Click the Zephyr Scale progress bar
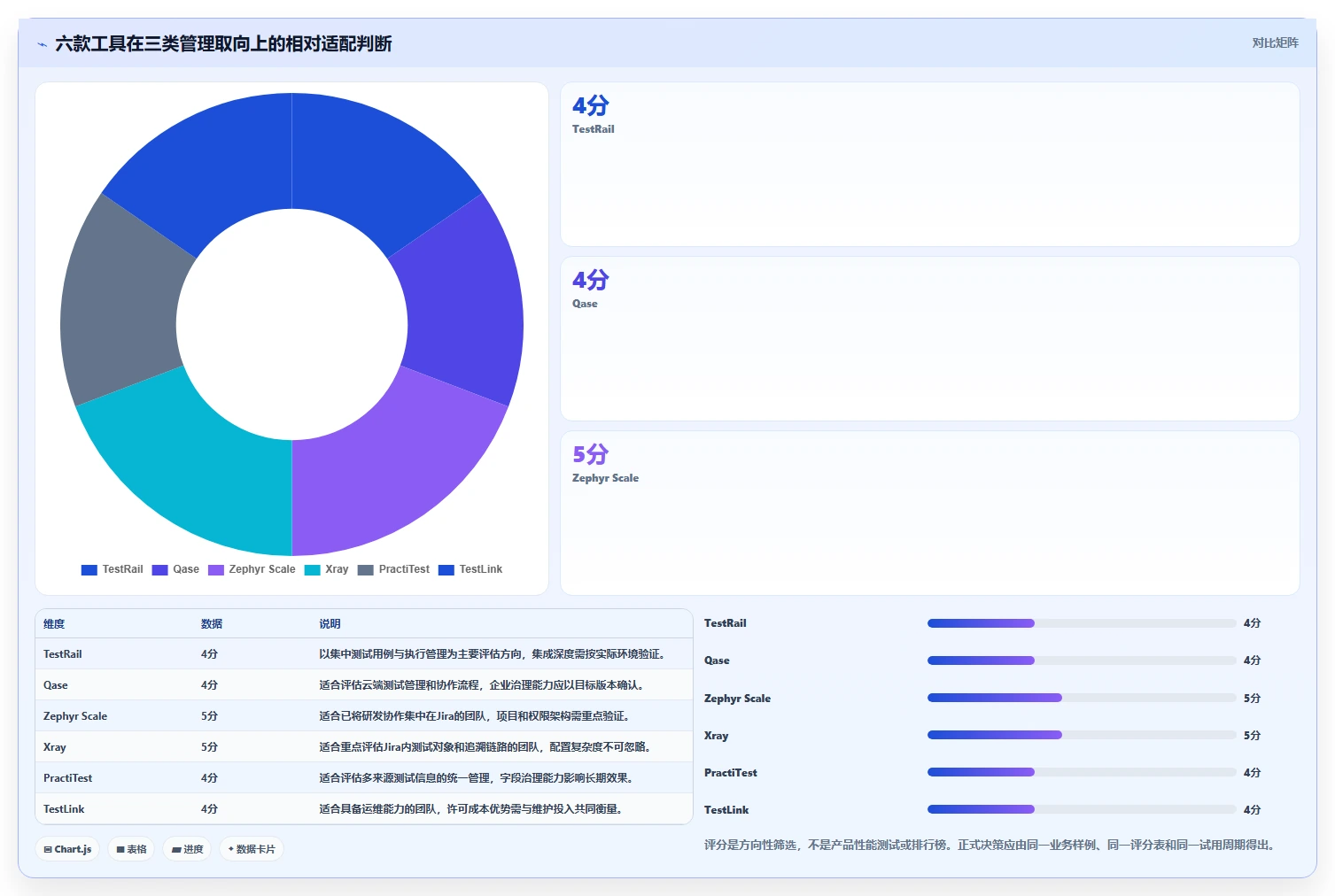 coord(1082,698)
